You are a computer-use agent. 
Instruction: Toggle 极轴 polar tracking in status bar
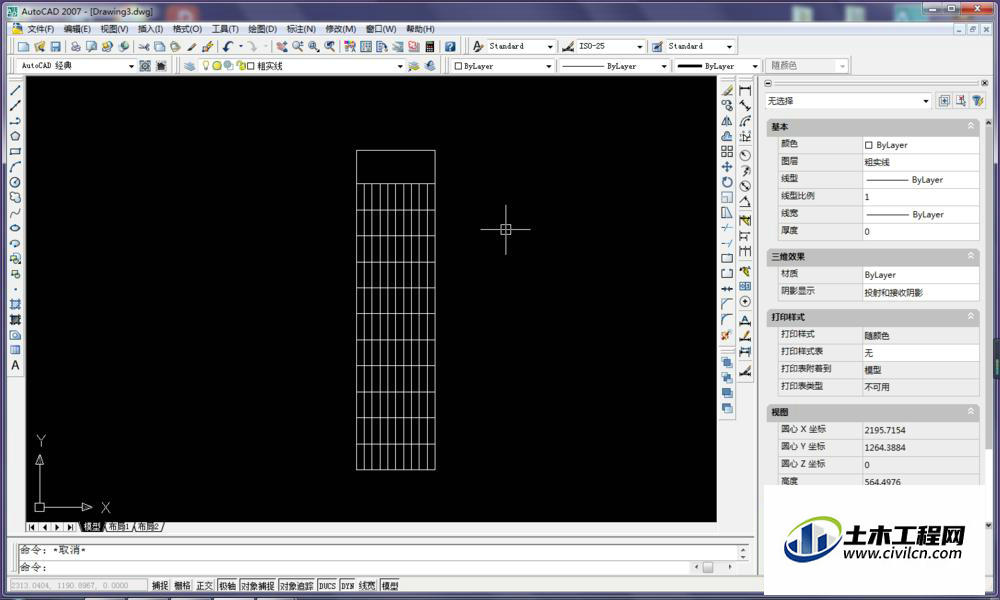coord(227,585)
